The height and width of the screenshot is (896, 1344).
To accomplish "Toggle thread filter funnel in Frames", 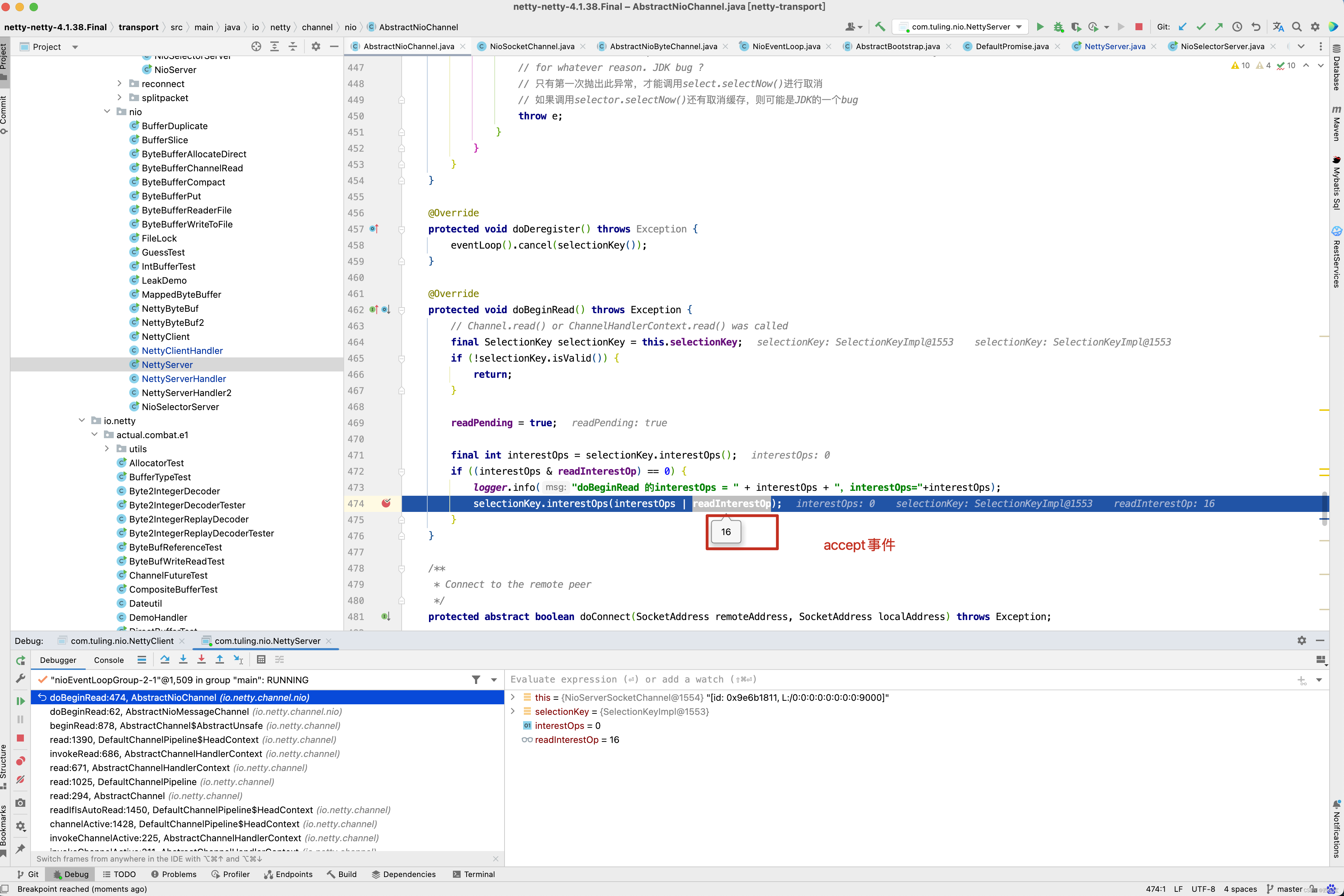I will 475,679.
